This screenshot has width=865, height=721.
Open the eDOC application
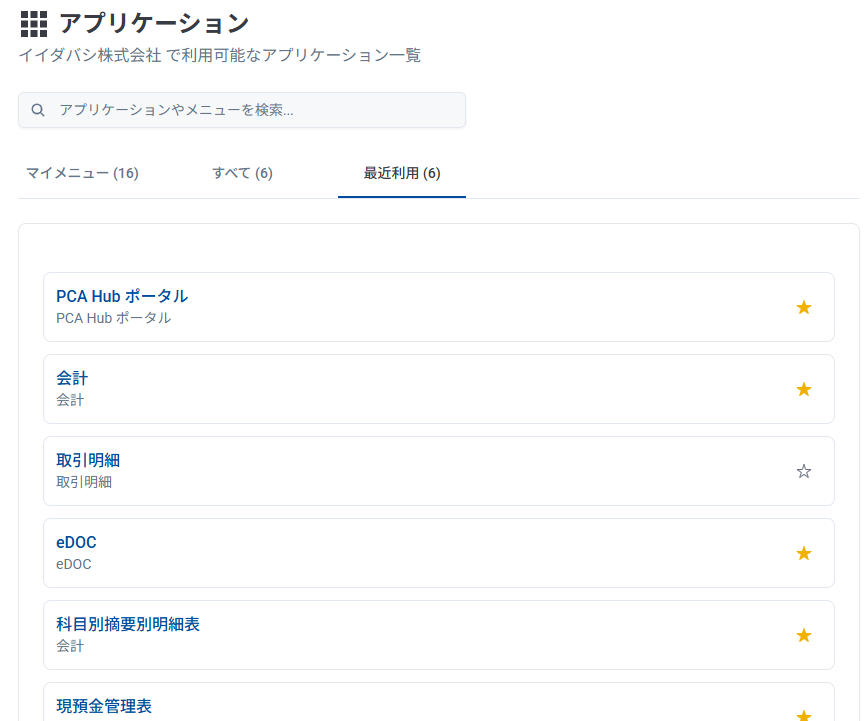[76, 542]
